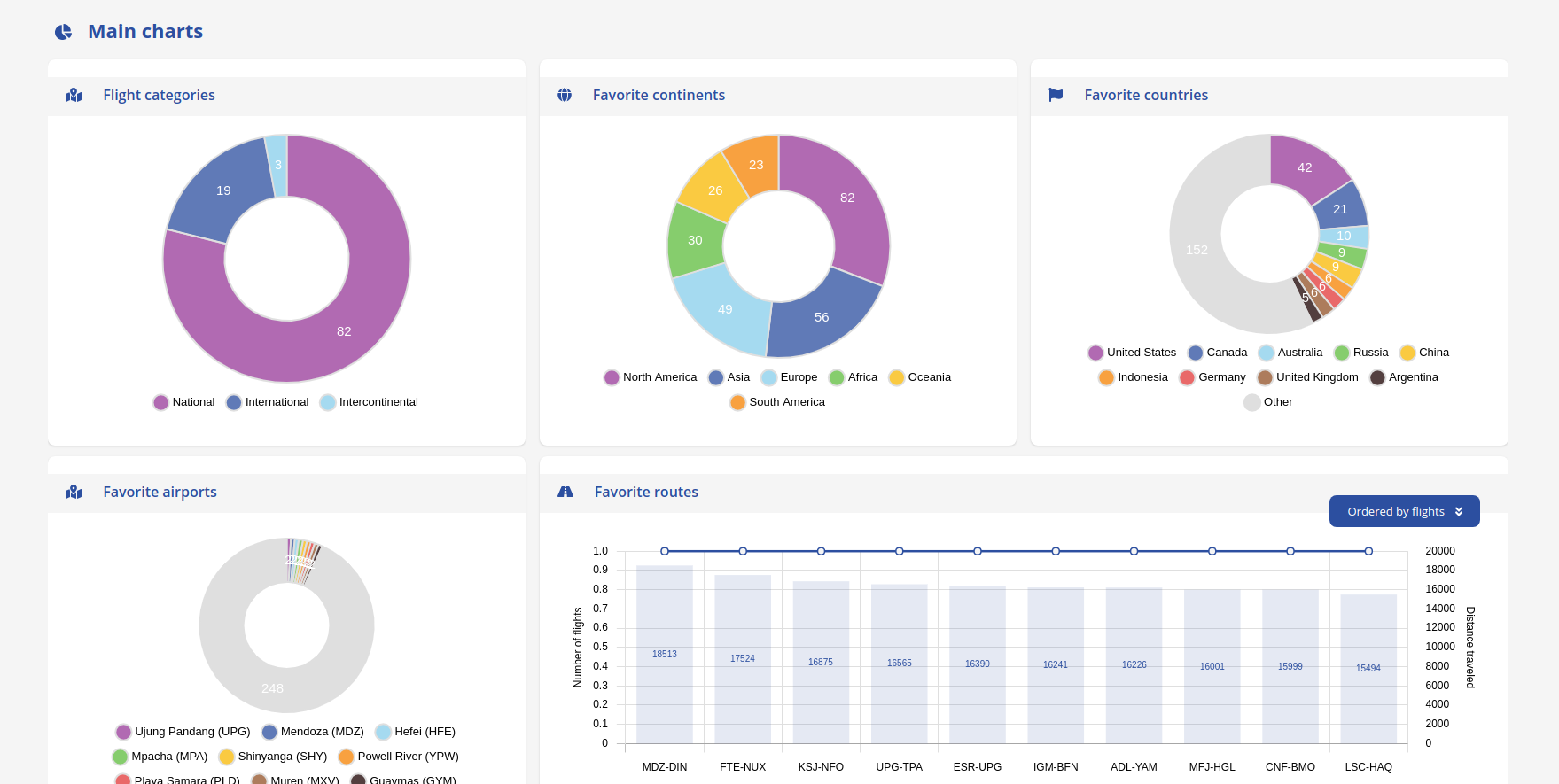
Task: Hide the Other countries legend entry
Action: coord(1268,402)
